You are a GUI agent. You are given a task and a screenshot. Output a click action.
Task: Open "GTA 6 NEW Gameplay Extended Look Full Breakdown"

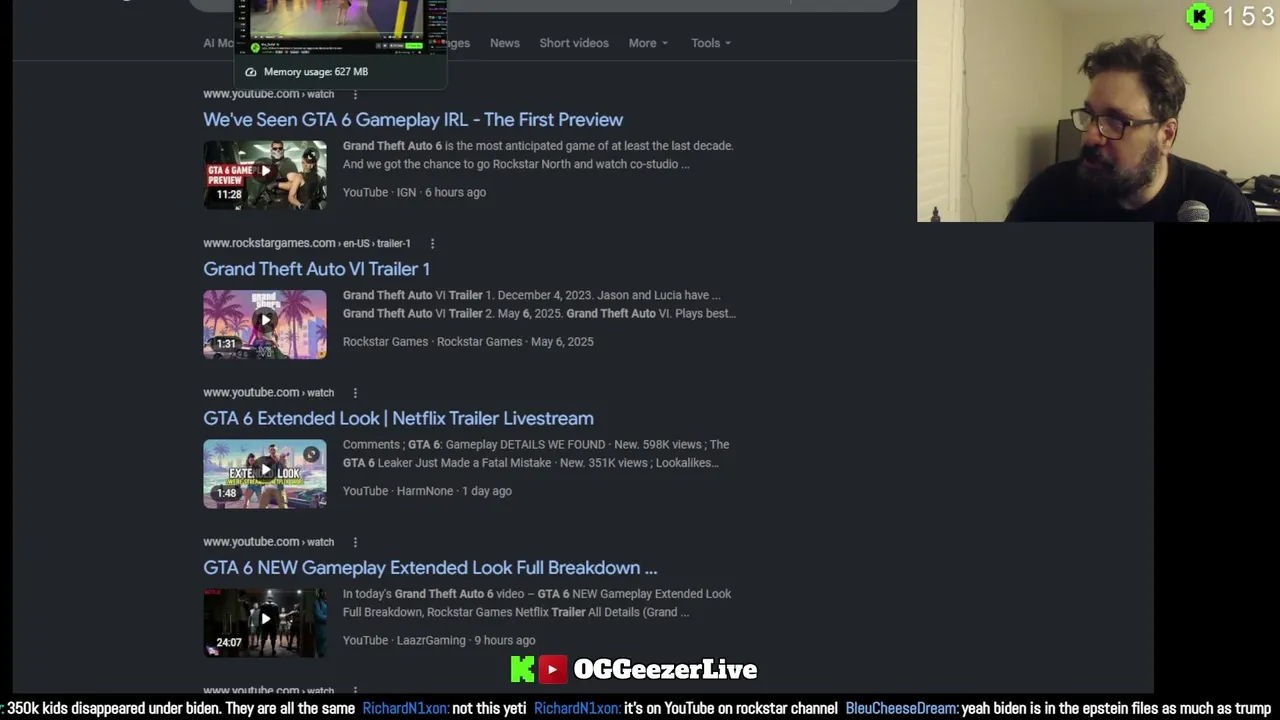430,568
